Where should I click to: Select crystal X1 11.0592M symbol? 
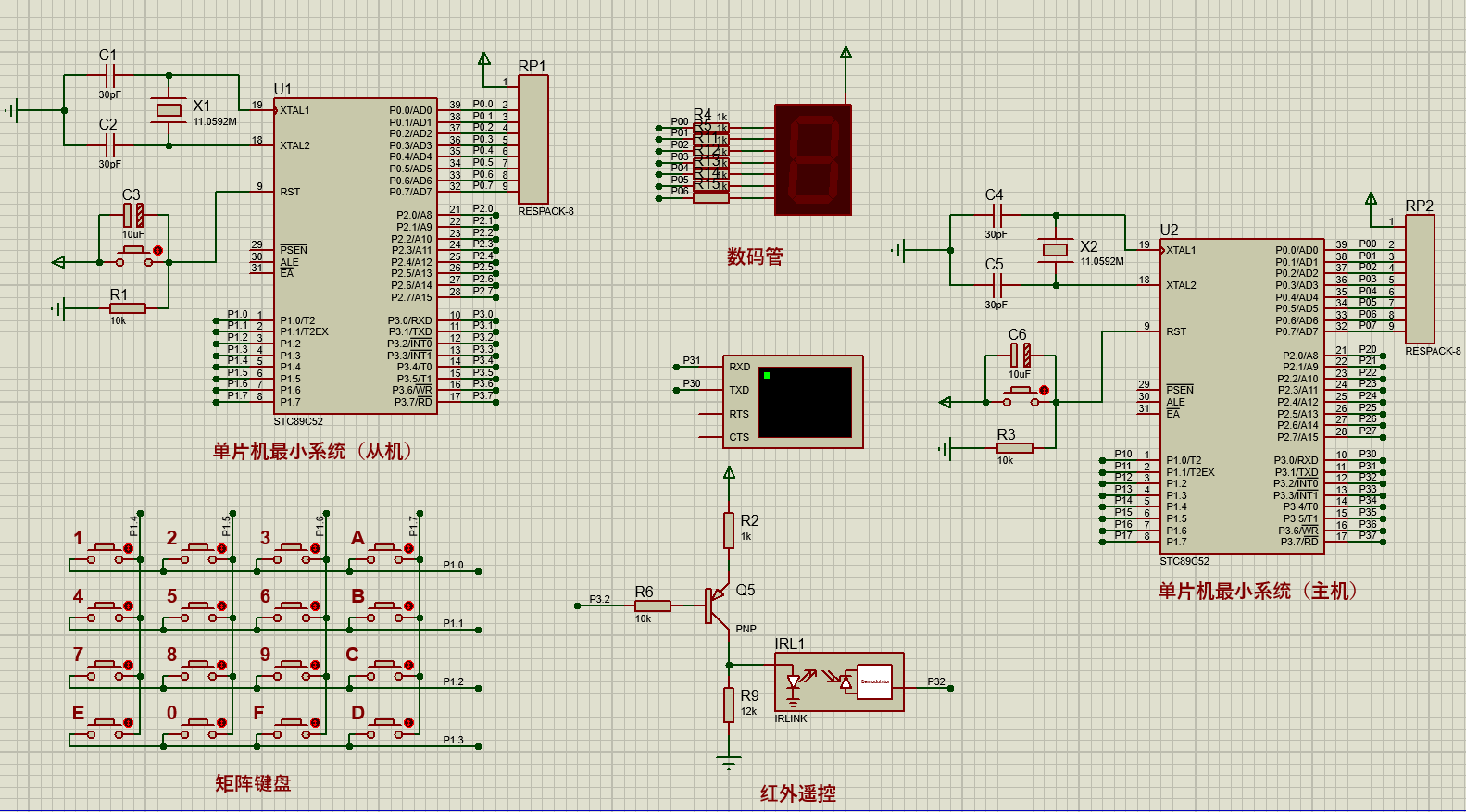[169, 110]
